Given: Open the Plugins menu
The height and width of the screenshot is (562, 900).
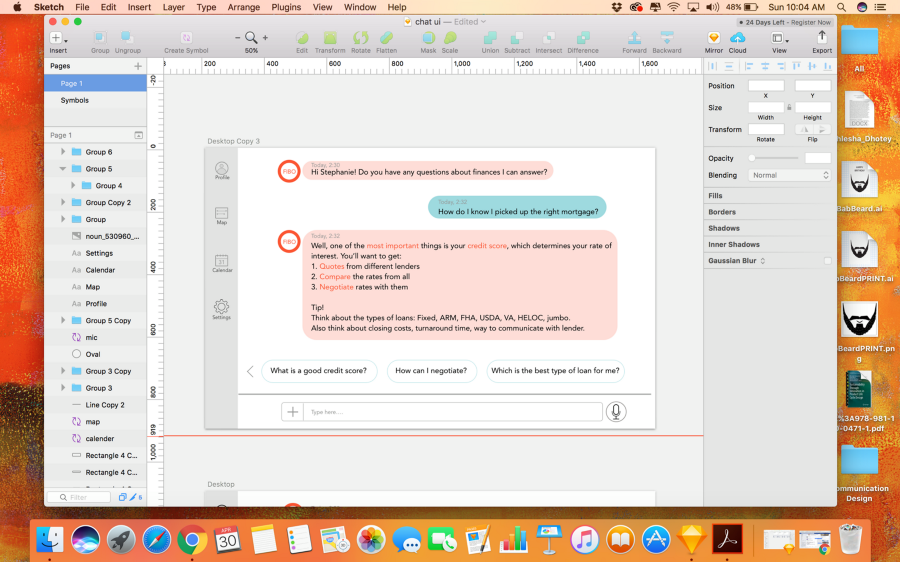Looking at the screenshot, I should tap(286, 7).
